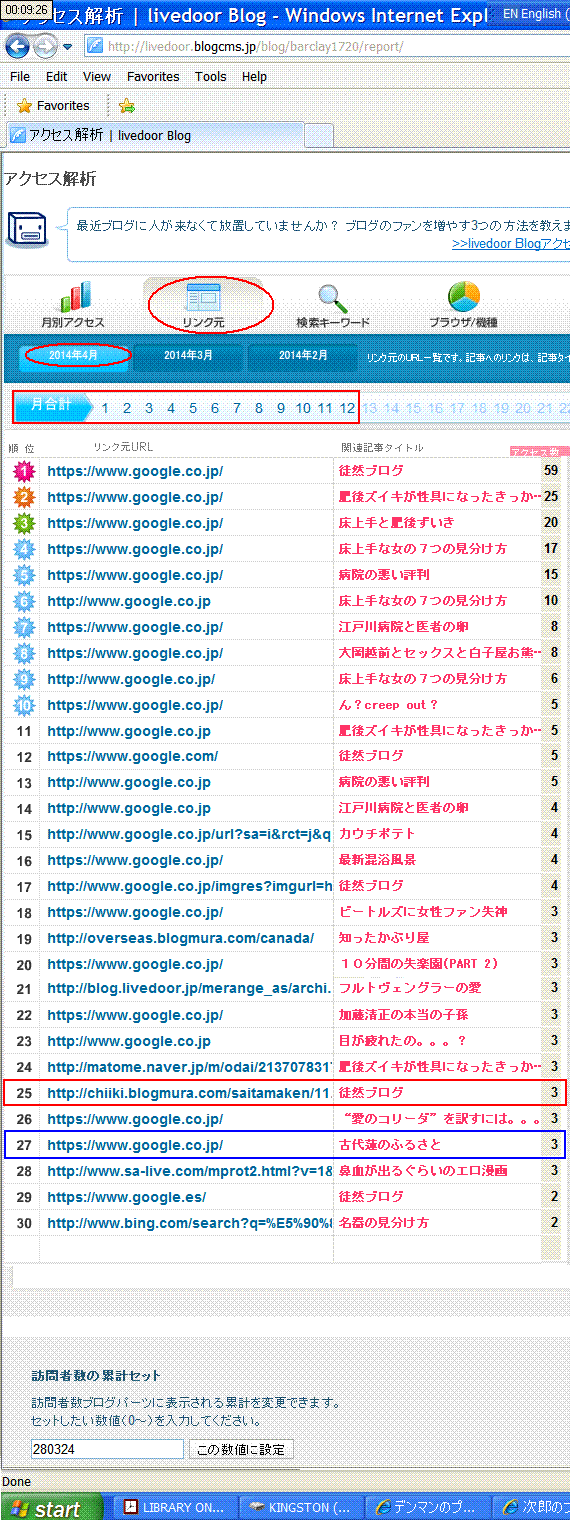
Task: Open article ビートルズに女性ファン失神
Action: click(423, 912)
